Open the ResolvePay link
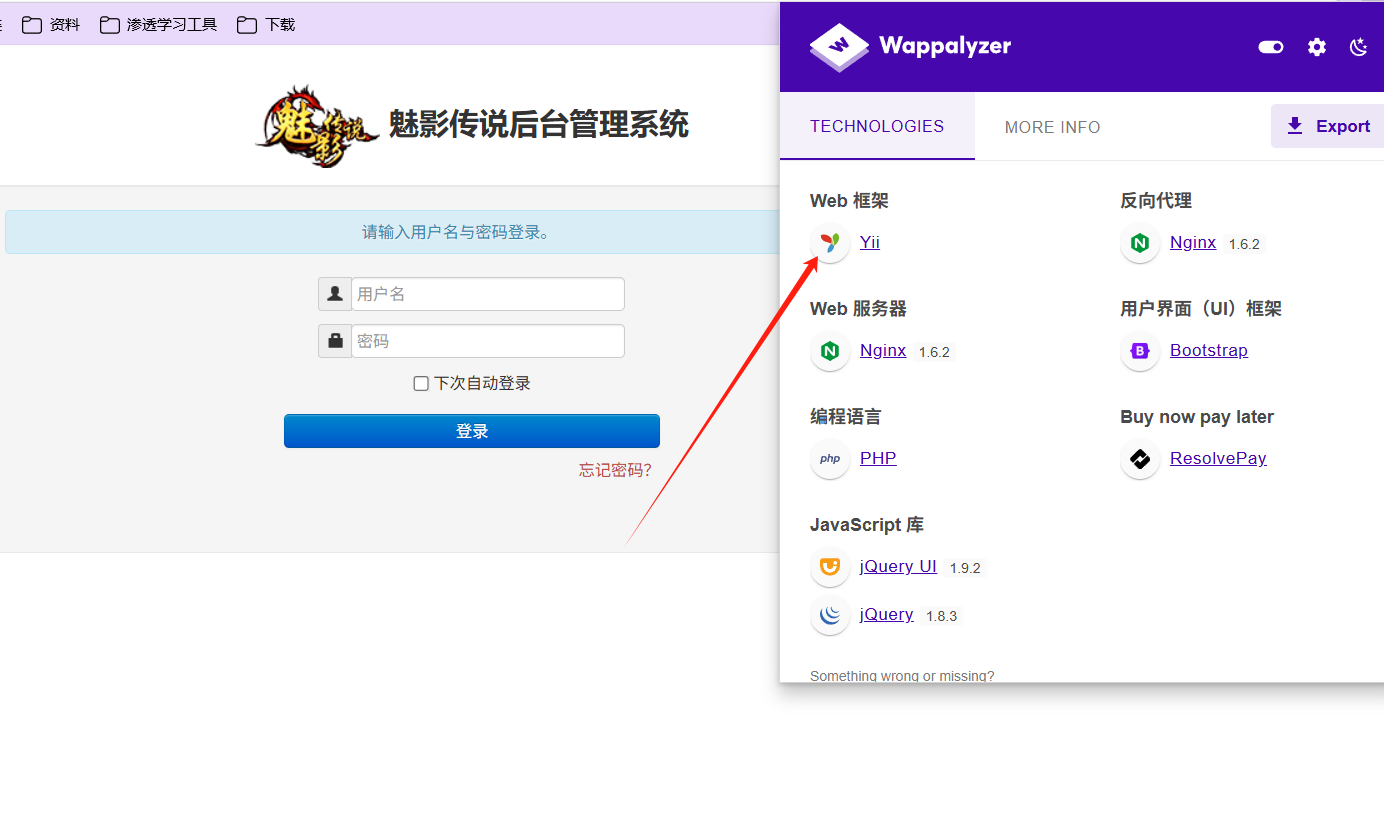The width and height of the screenshot is (1384, 817). pos(1218,458)
